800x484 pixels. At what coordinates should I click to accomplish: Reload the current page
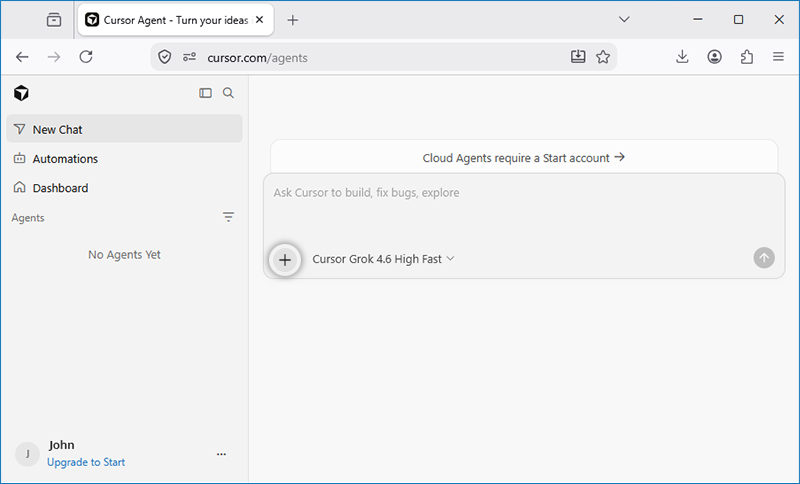(86, 57)
